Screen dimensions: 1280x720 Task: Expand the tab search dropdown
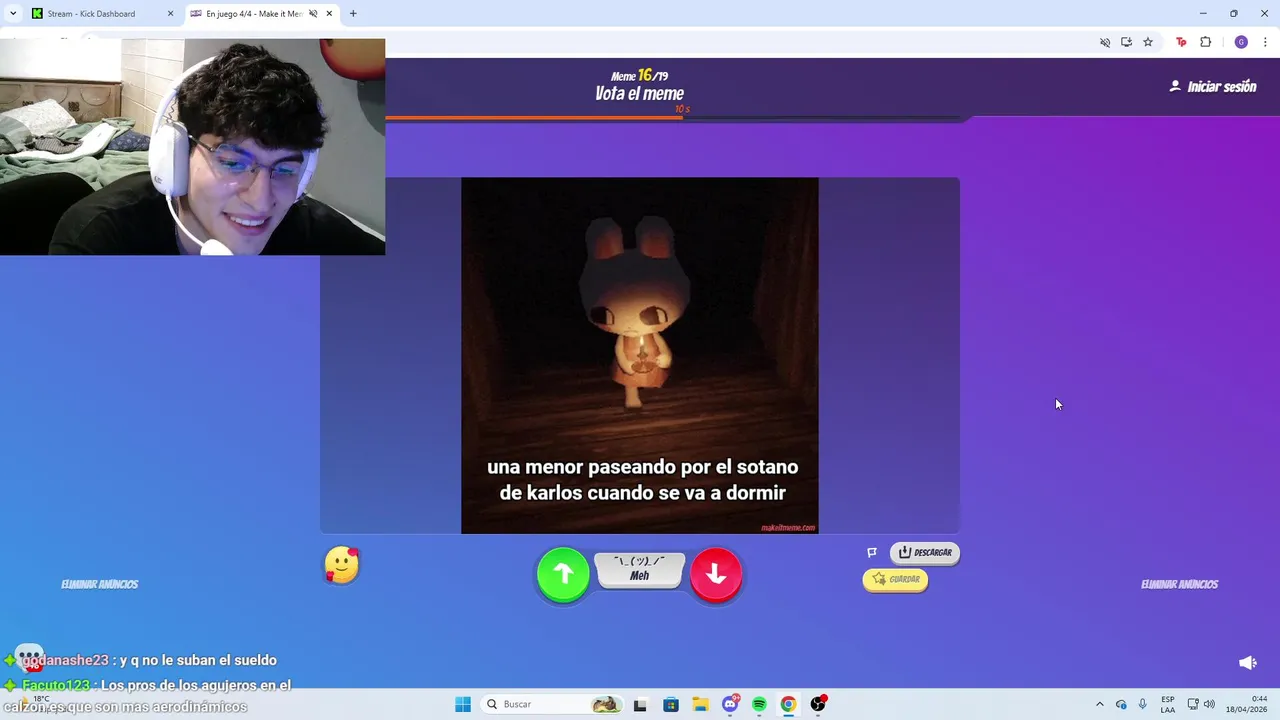(x=13, y=14)
